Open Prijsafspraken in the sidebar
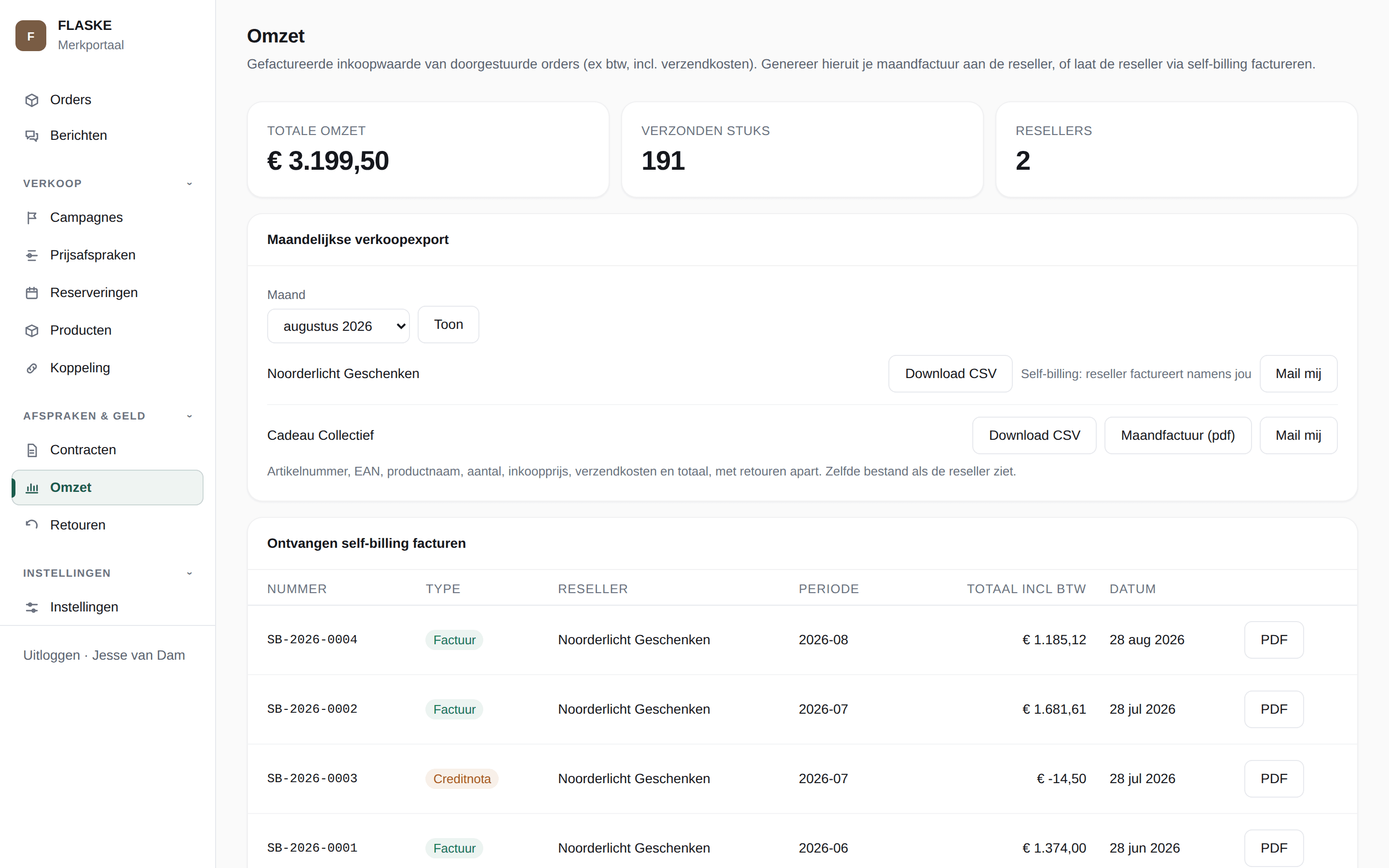The height and width of the screenshot is (868, 1389). (108, 255)
